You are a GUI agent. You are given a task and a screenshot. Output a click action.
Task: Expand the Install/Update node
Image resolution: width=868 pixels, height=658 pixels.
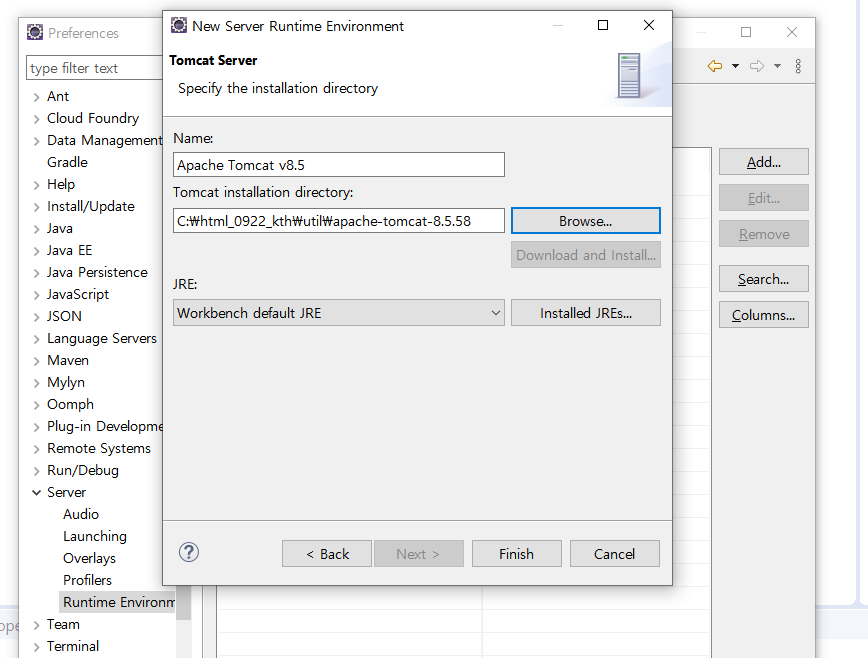(37, 207)
